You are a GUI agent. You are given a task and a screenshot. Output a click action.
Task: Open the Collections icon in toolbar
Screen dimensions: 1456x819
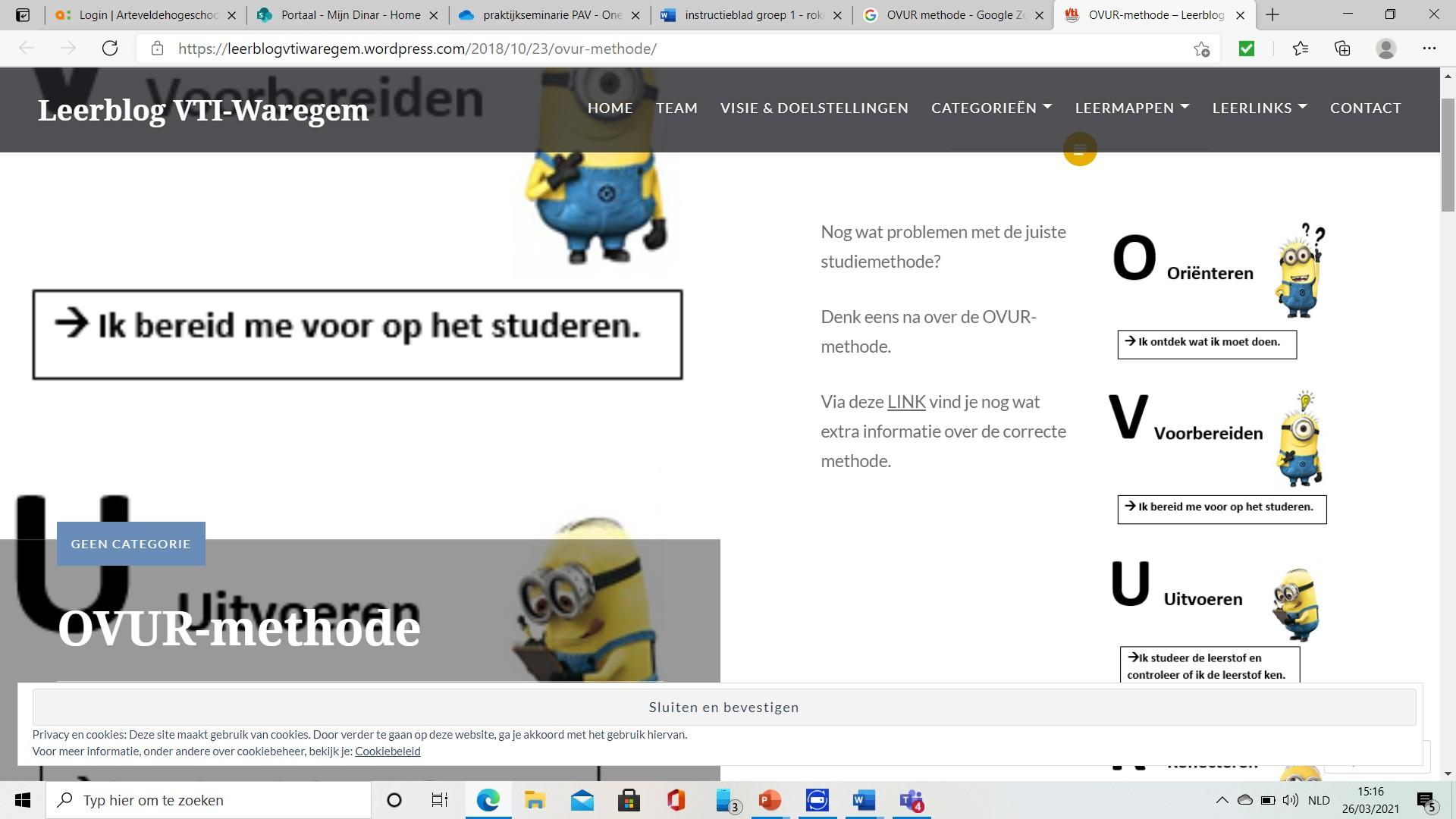[1342, 49]
